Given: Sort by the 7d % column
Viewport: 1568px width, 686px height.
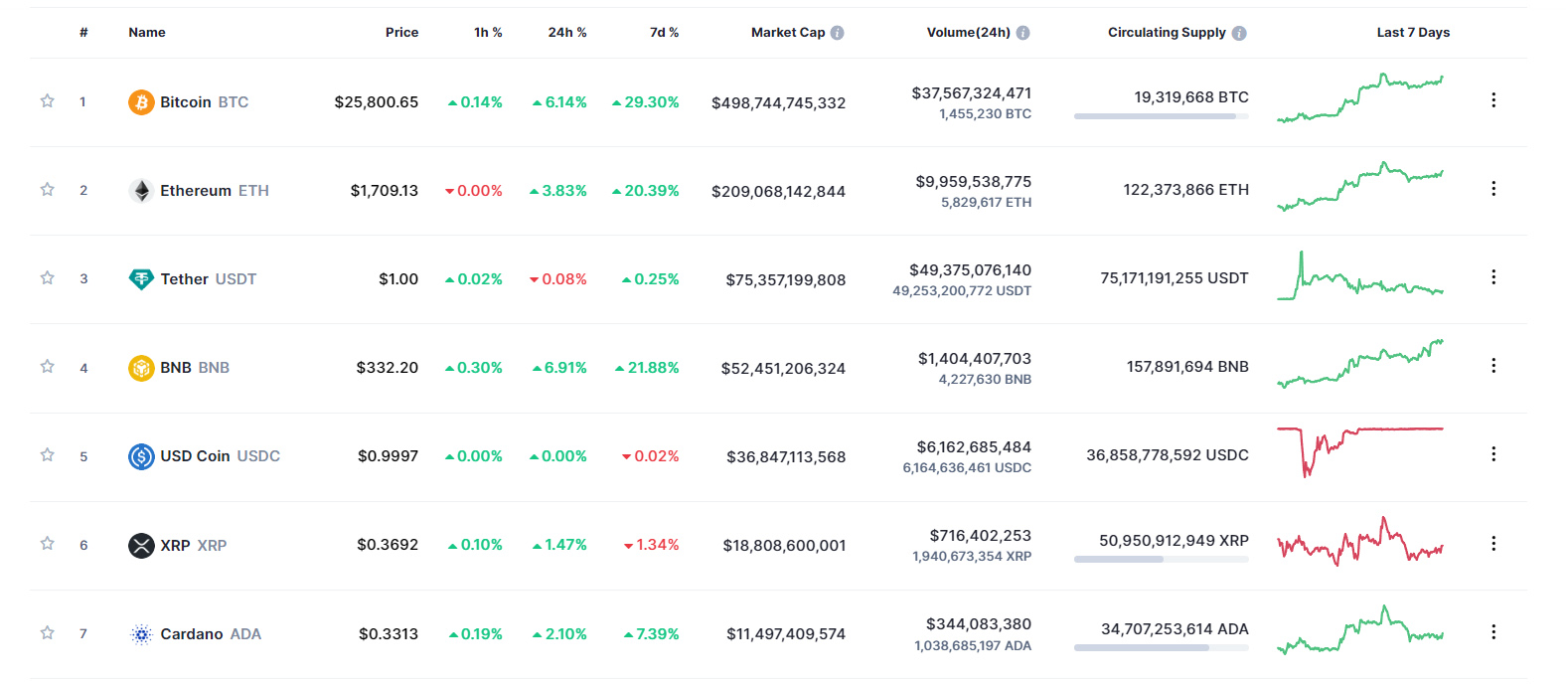Looking at the screenshot, I should pos(665,33).
